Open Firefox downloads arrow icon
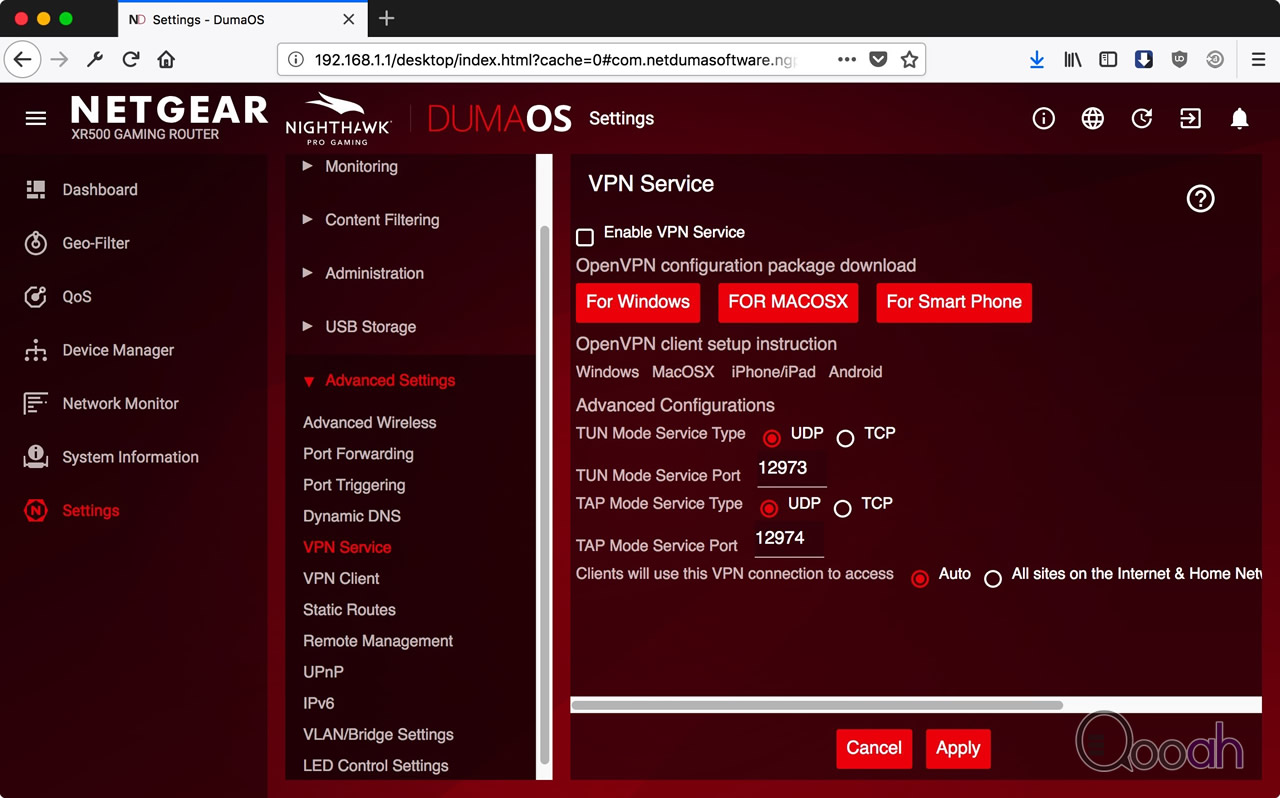Screen dimensions: 1280x798 [1037, 60]
